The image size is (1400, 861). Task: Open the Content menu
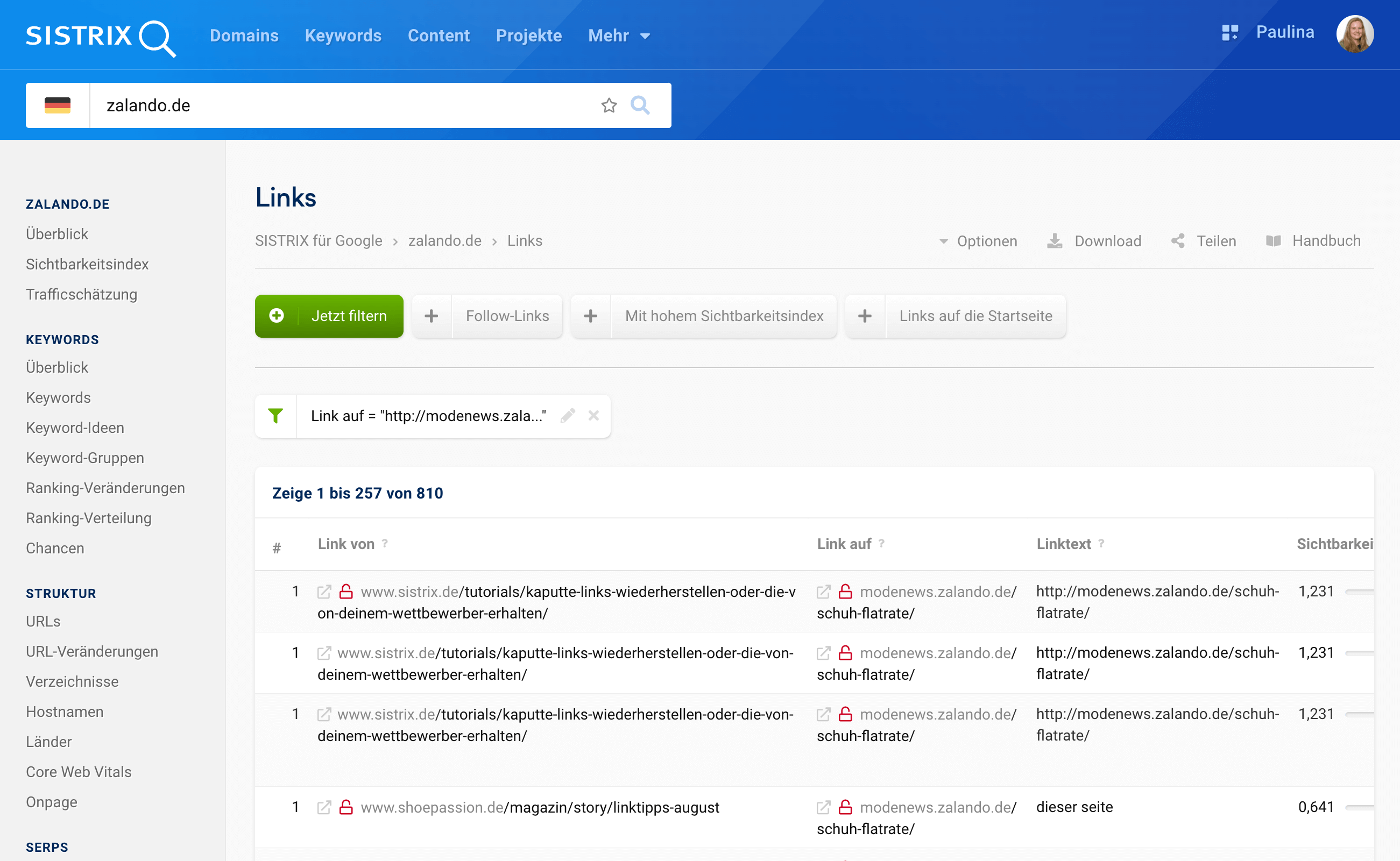click(439, 35)
